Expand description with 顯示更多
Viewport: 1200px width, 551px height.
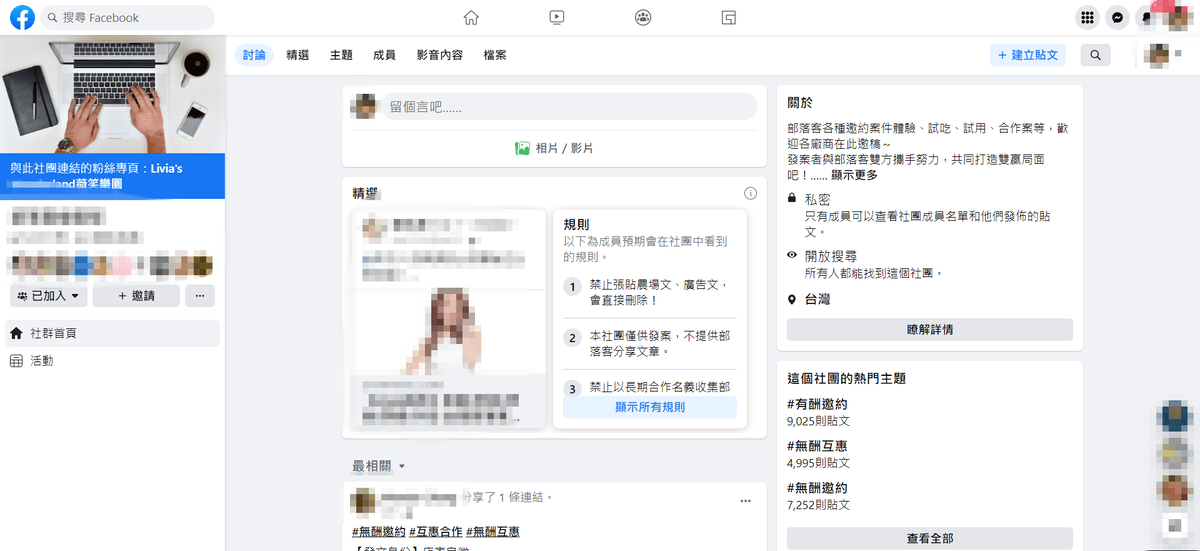coord(854,175)
